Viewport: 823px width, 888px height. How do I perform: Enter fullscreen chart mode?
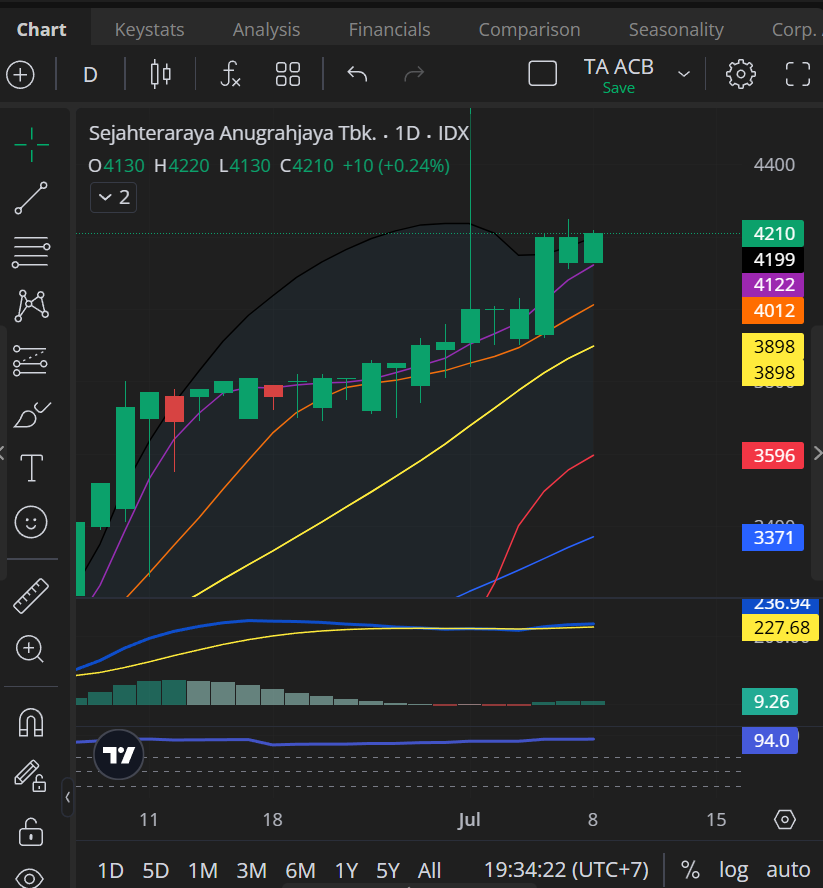click(x=798, y=74)
